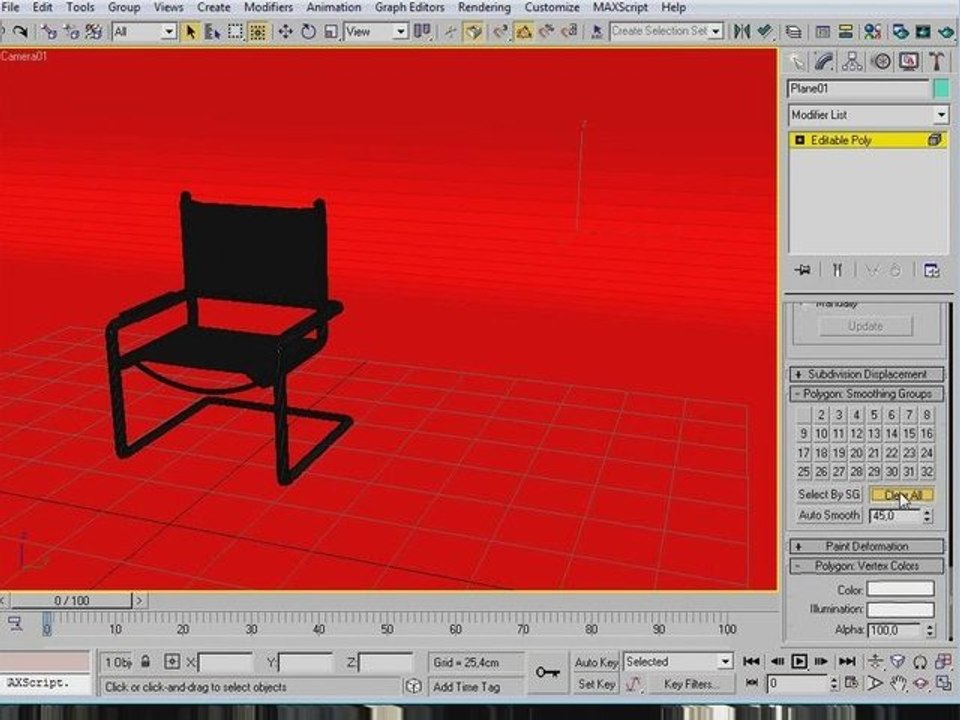Activate the Select and Rotate tool
Screen dimensions: 960x720
pyautogui.click(x=308, y=31)
